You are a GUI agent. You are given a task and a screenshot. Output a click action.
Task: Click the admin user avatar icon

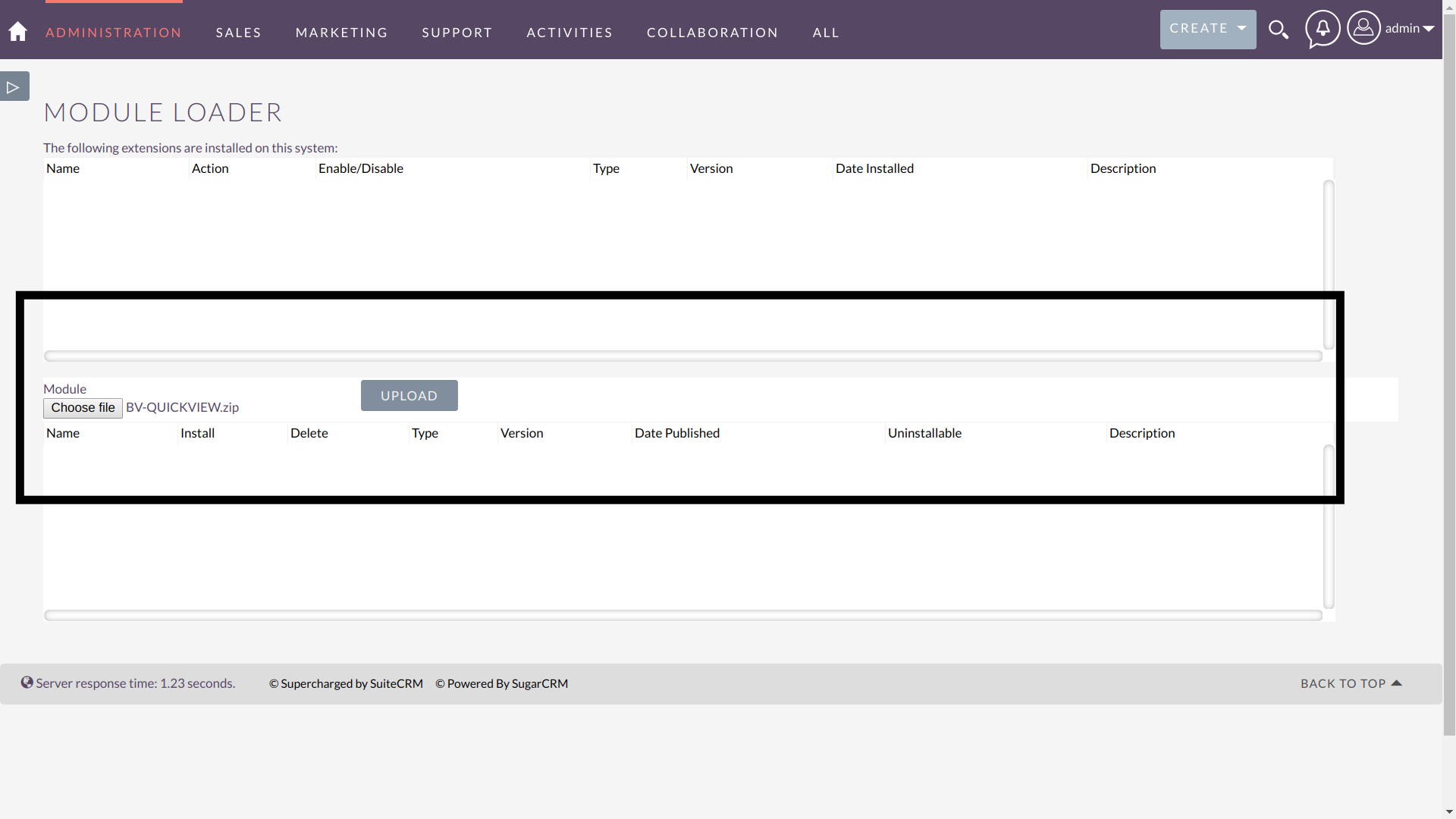(1363, 28)
